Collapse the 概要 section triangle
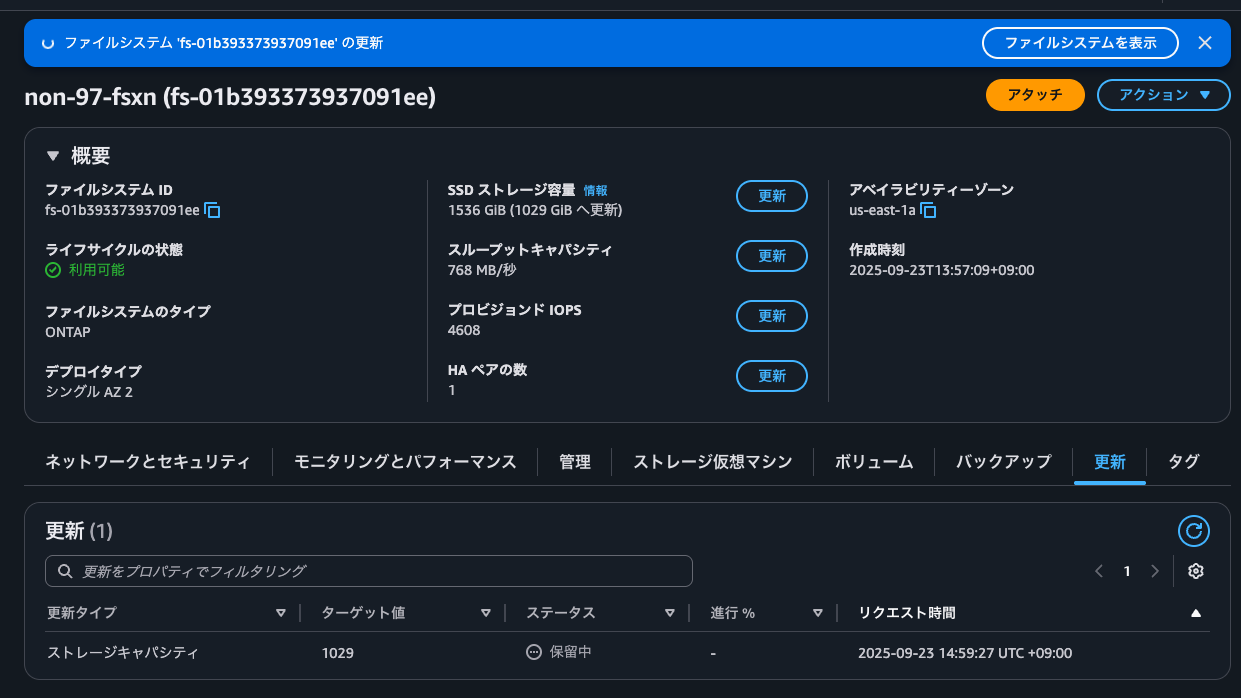The width and height of the screenshot is (1241, 698). [53, 156]
